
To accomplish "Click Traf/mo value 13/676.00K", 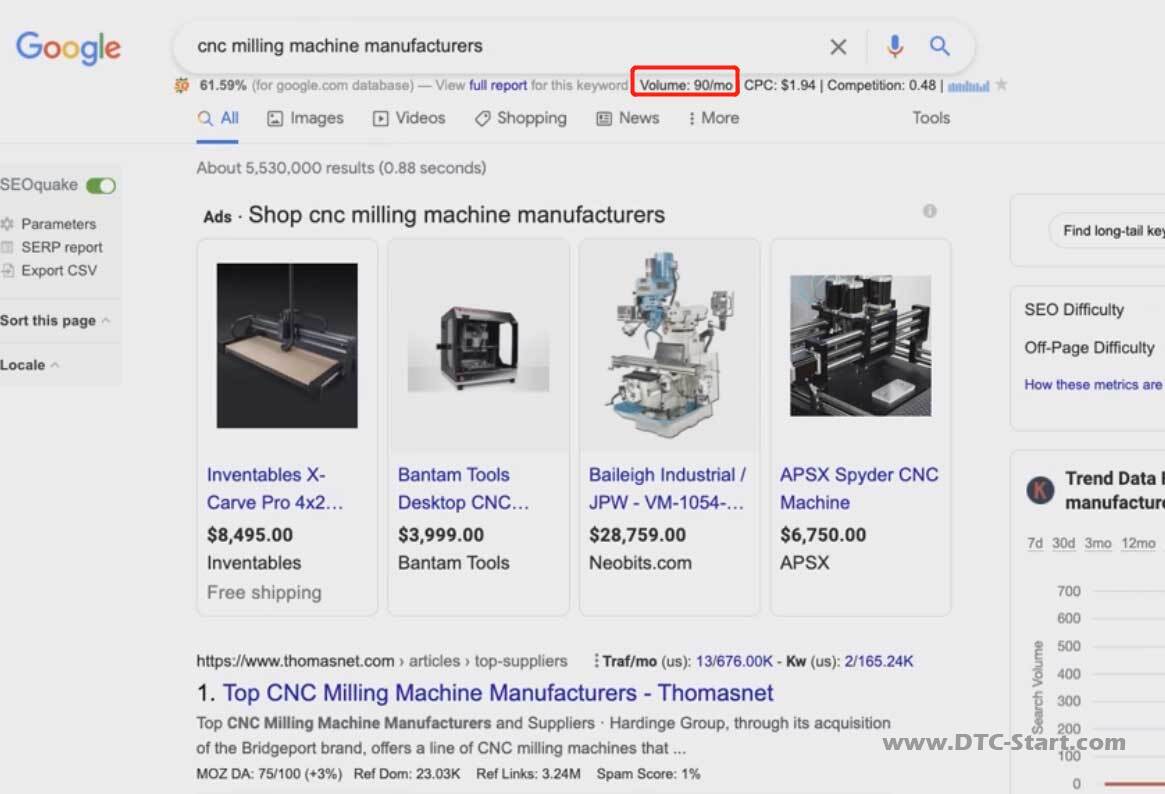I will tap(734, 661).
